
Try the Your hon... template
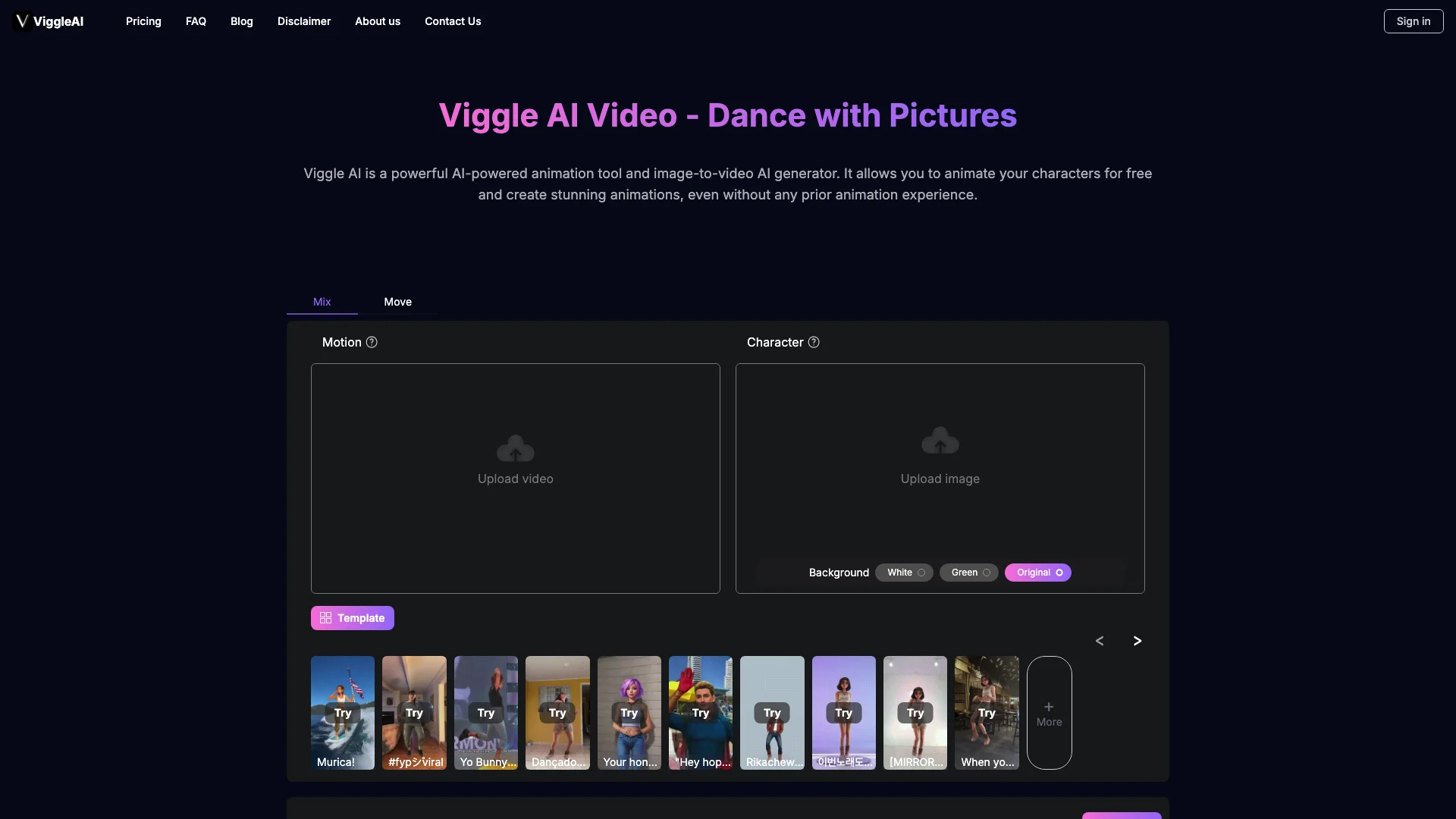click(629, 713)
